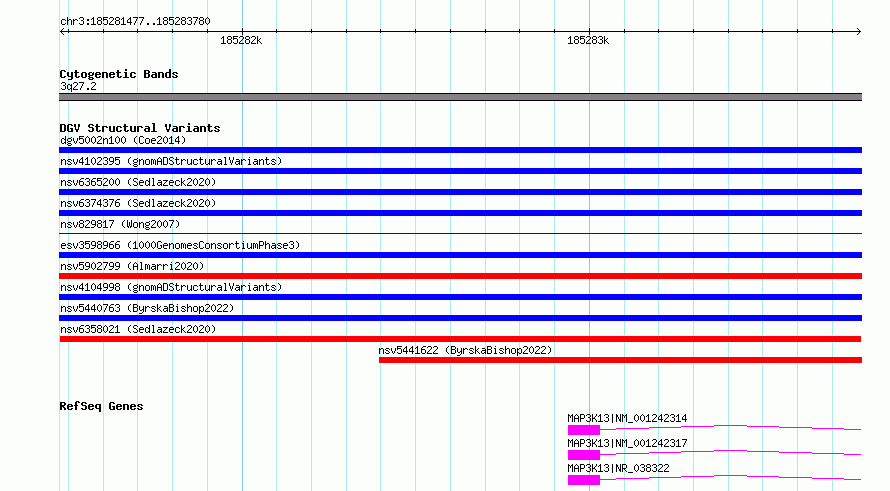Open MAP3K13|NM_001242314 gene label
Image resolution: width=890 pixels, height=491 pixels.
coord(627,418)
